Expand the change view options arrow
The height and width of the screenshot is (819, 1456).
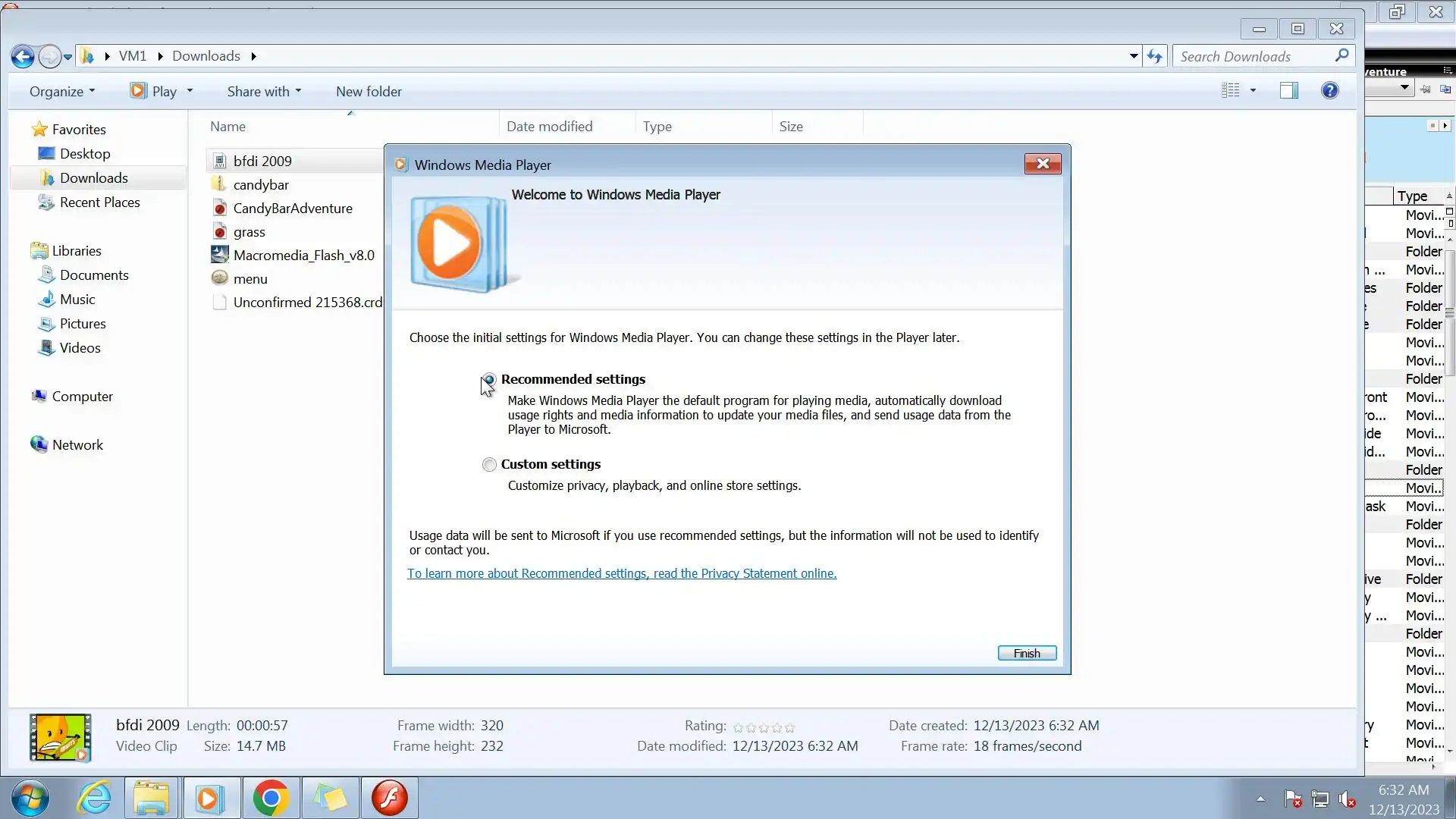(x=1253, y=91)
